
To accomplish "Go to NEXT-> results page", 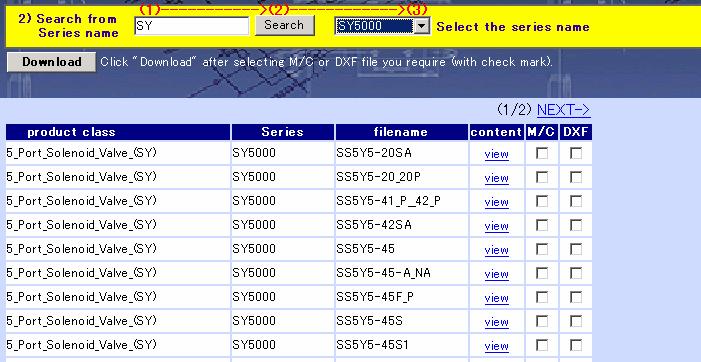I will click(563, 109).
